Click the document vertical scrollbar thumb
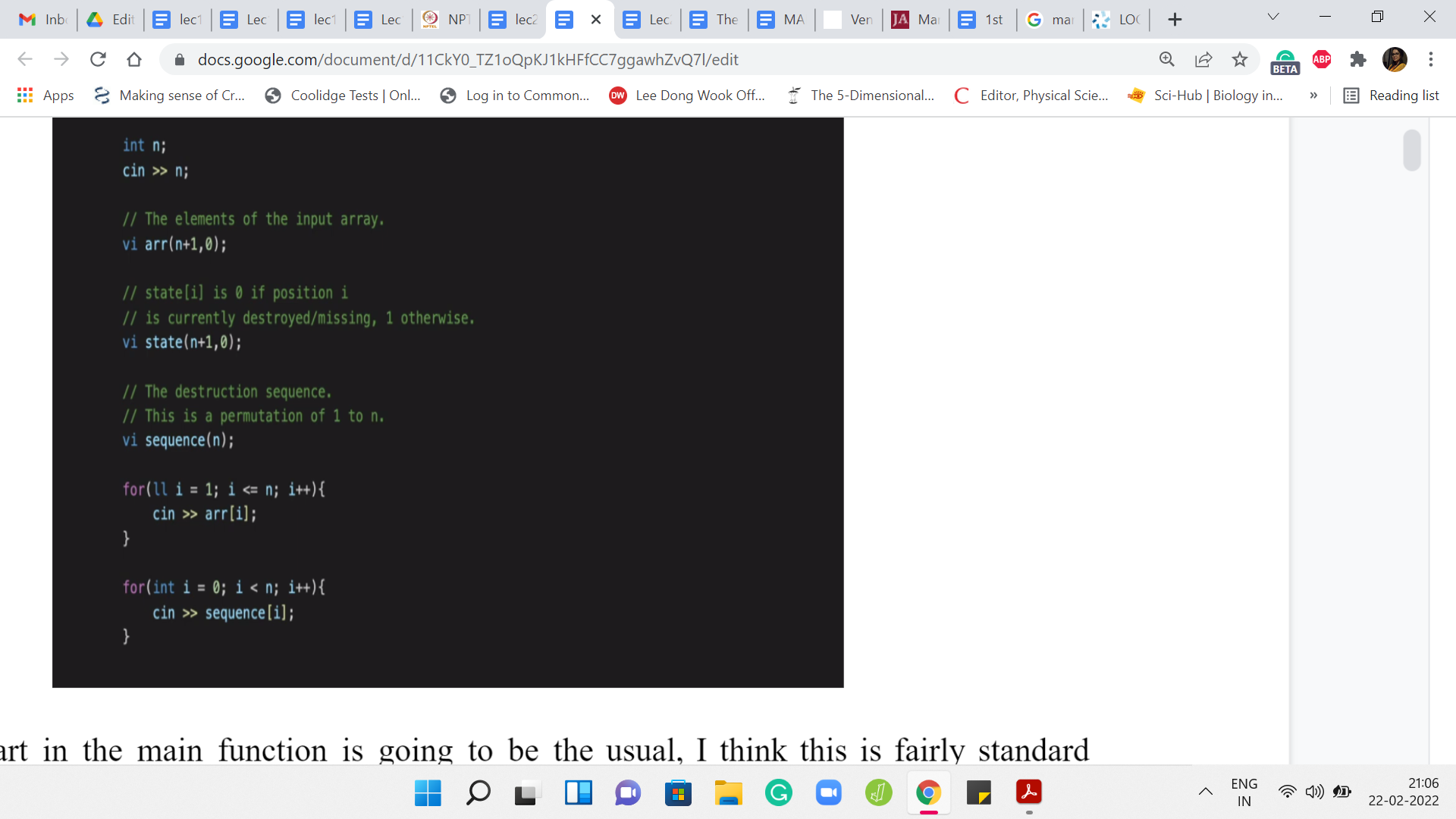Image resolution: width=1456 pixels, height=819 pixels. coord(1411,150)
